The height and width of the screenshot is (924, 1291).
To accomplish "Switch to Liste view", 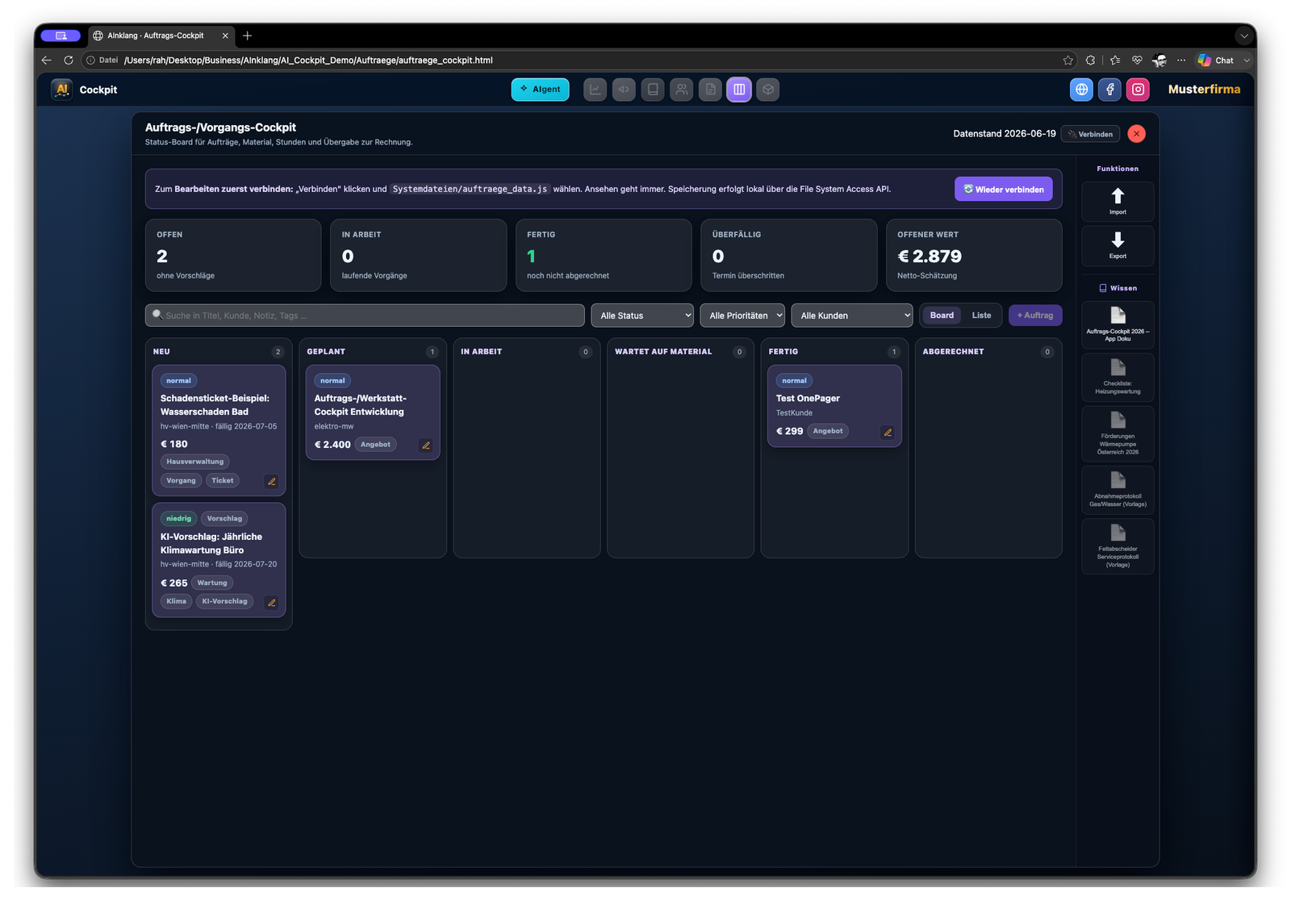I will 981,316.
